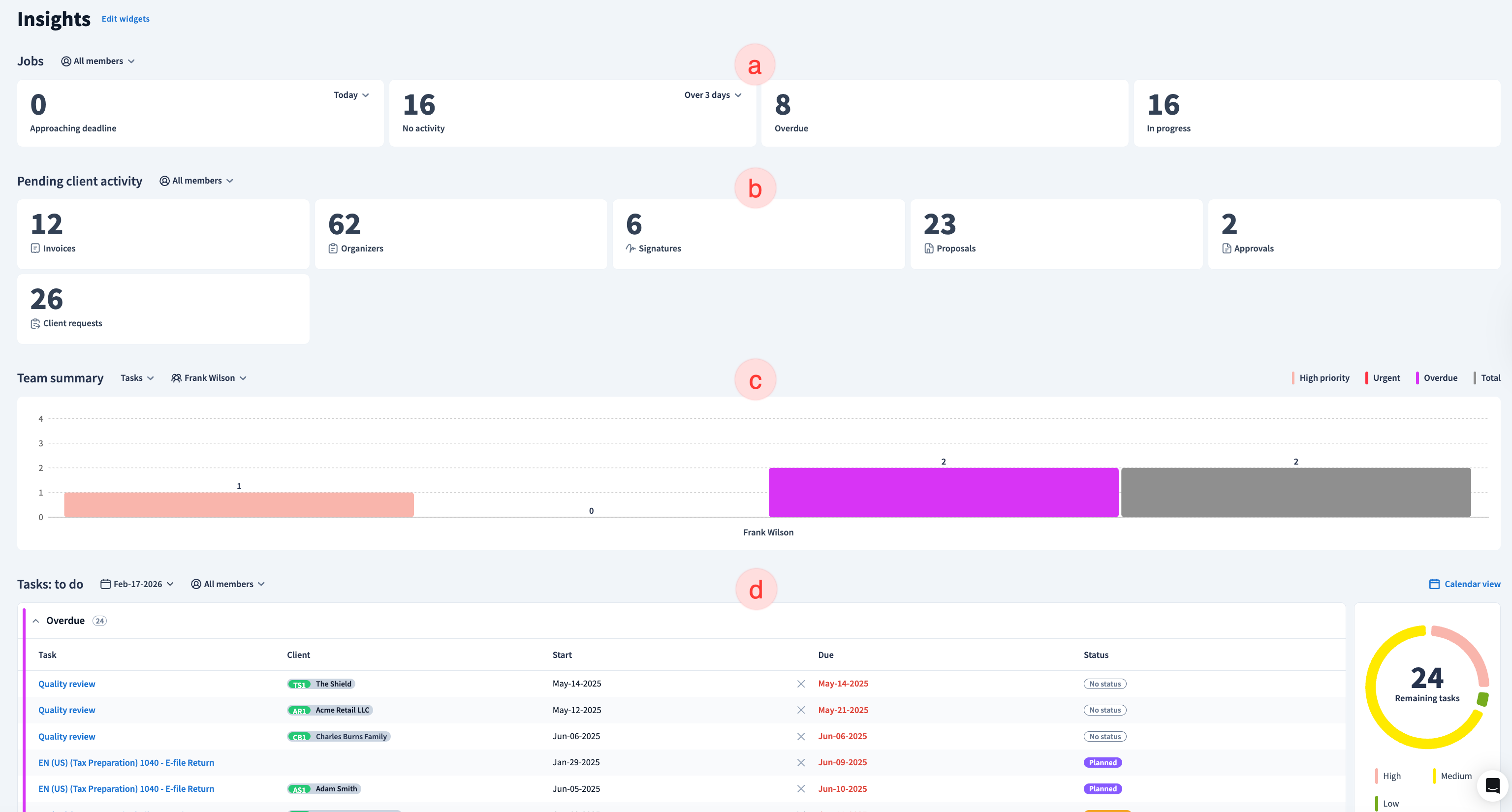The width and height of the screenshot is (1512, 812).
Task: Click the Invoices document icon
Action: [x=35, y=248]
